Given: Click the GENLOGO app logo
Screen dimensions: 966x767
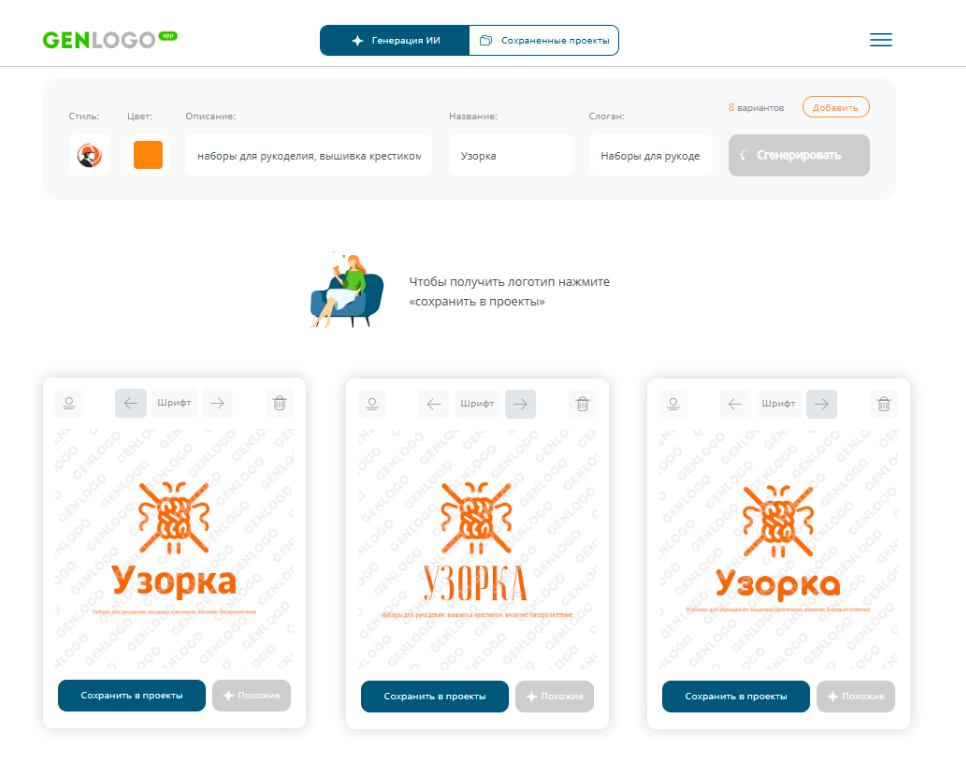Looking at the screenshot, I should [x=110, y=39].
